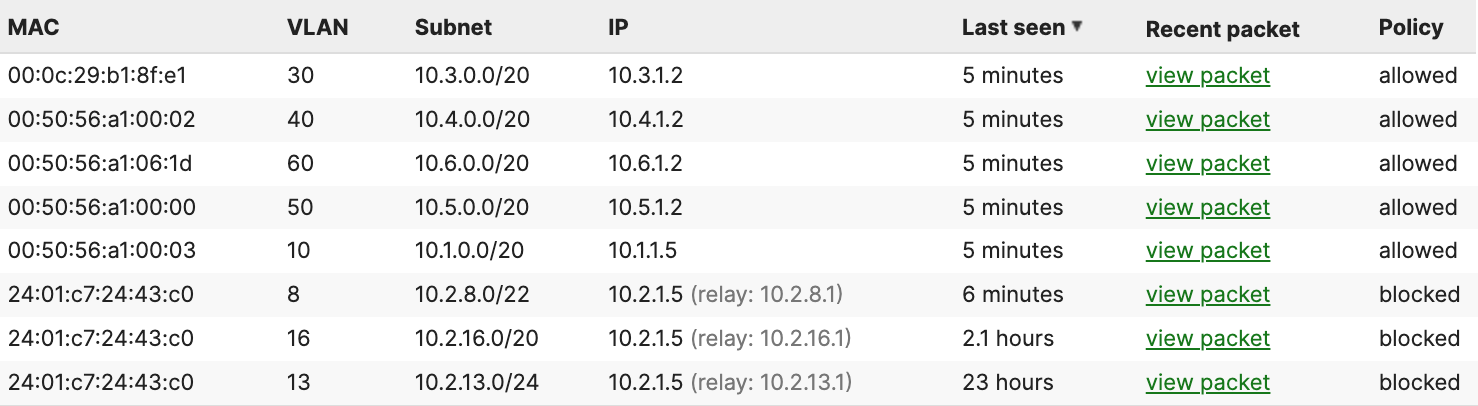Click the Policy column header
This screenshot has height=406, width=1478.
point(1411,27)
